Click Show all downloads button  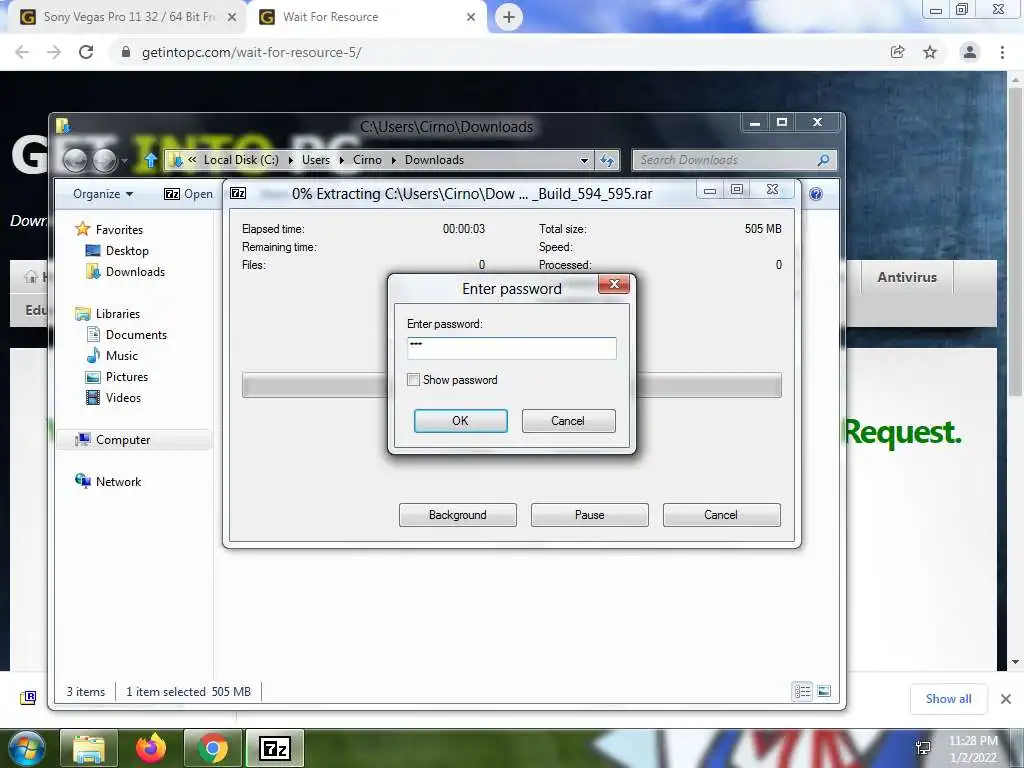pyautogui.click(x=948, y=699)
